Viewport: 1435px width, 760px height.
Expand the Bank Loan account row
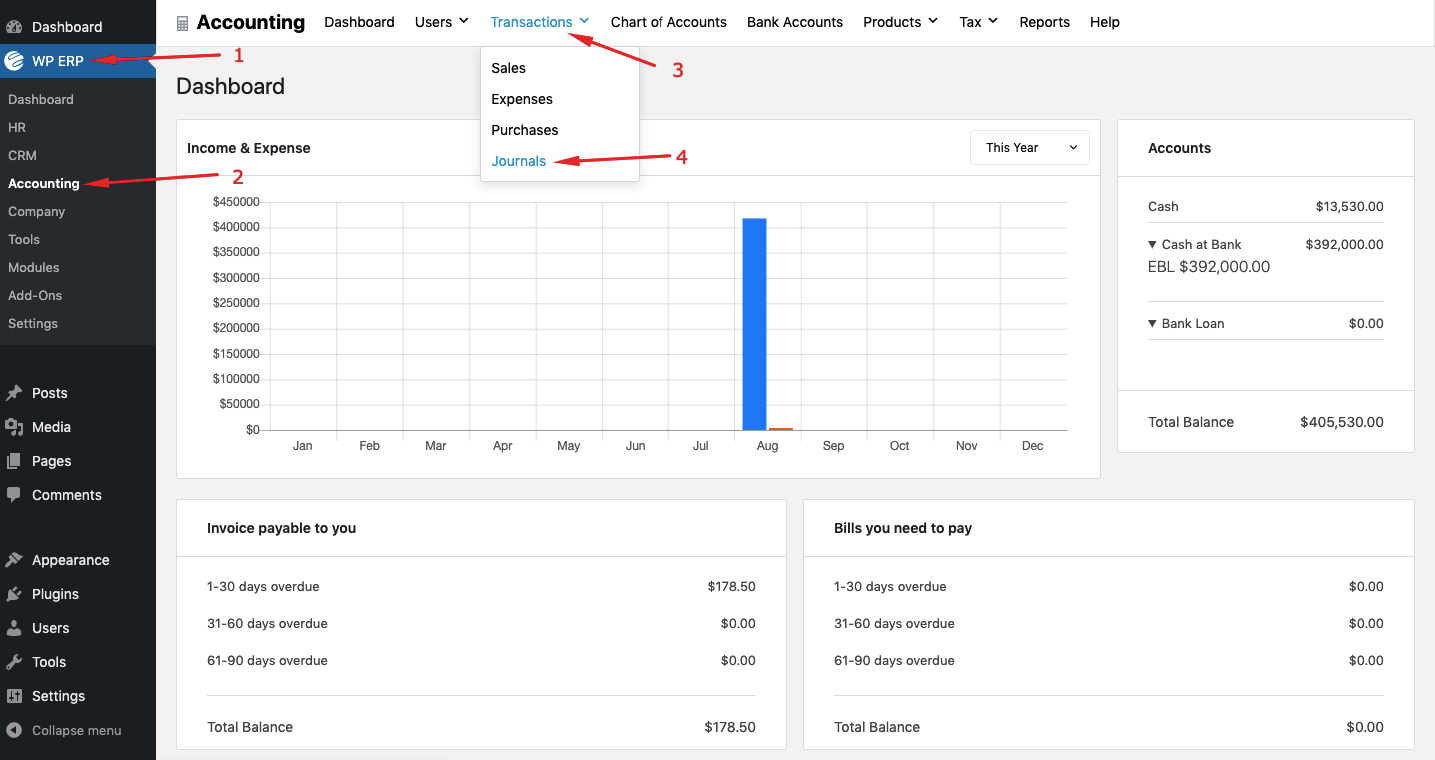1153,323
